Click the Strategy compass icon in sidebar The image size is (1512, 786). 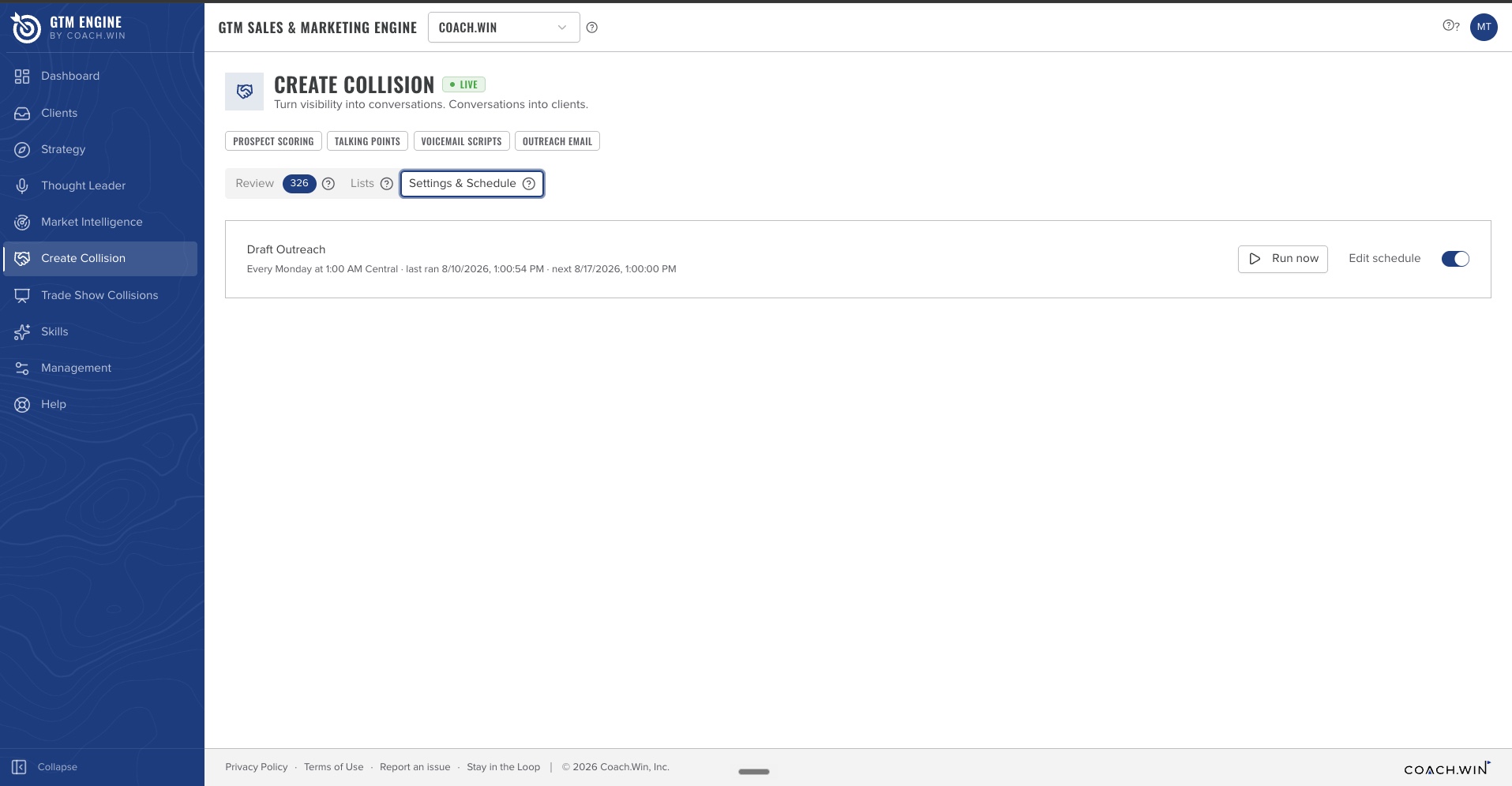(x=22, y=150)
